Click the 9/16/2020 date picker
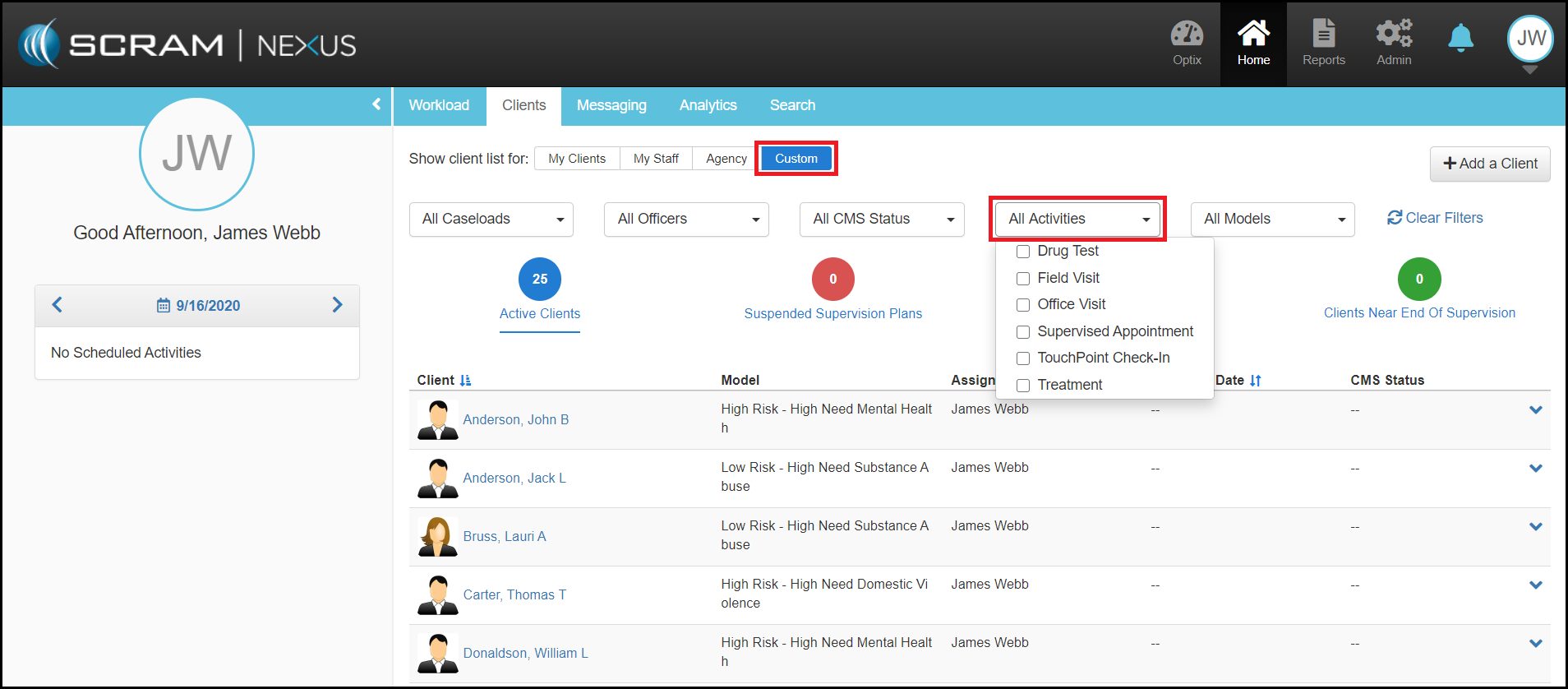 199,306
